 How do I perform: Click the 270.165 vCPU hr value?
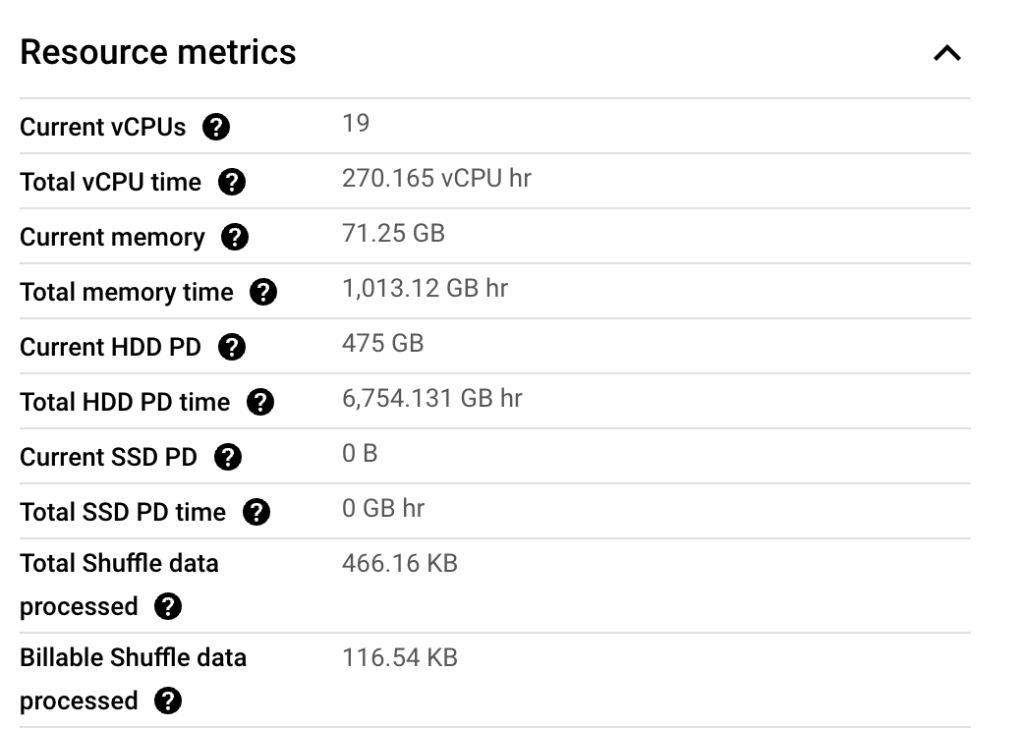tap(436, 181)
